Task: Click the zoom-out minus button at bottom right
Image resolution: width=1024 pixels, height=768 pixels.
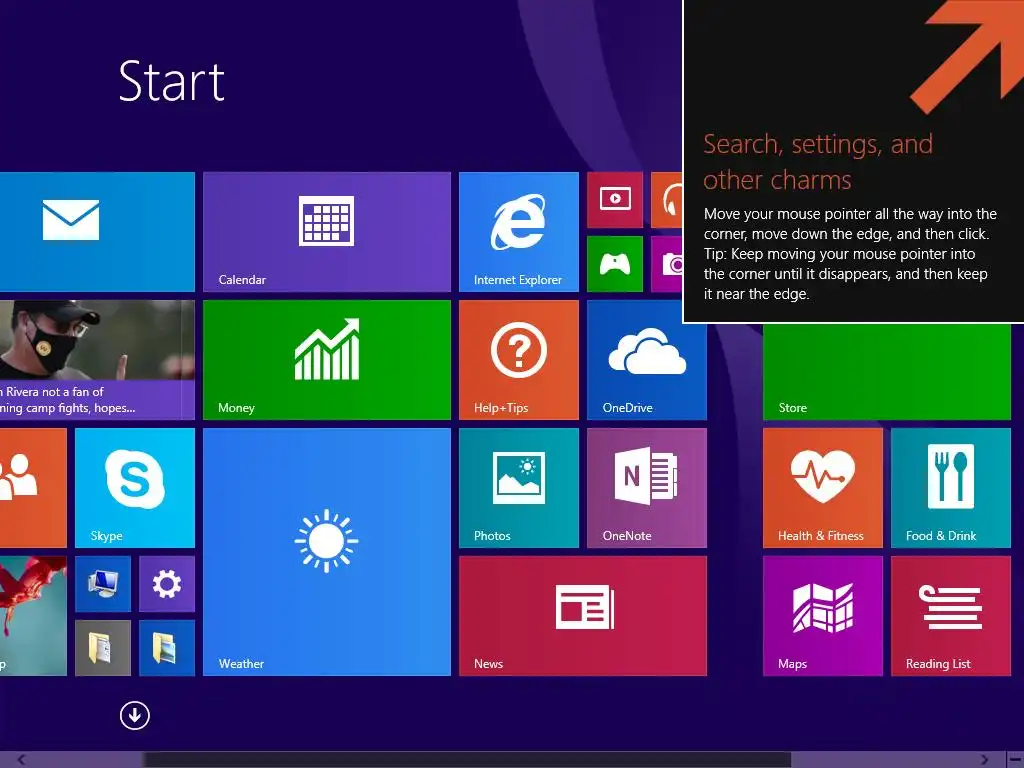Action: 1015,760
